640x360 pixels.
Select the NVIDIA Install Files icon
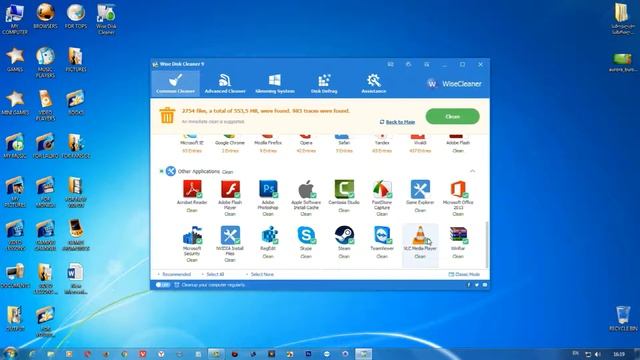click(x=230, y=236)
